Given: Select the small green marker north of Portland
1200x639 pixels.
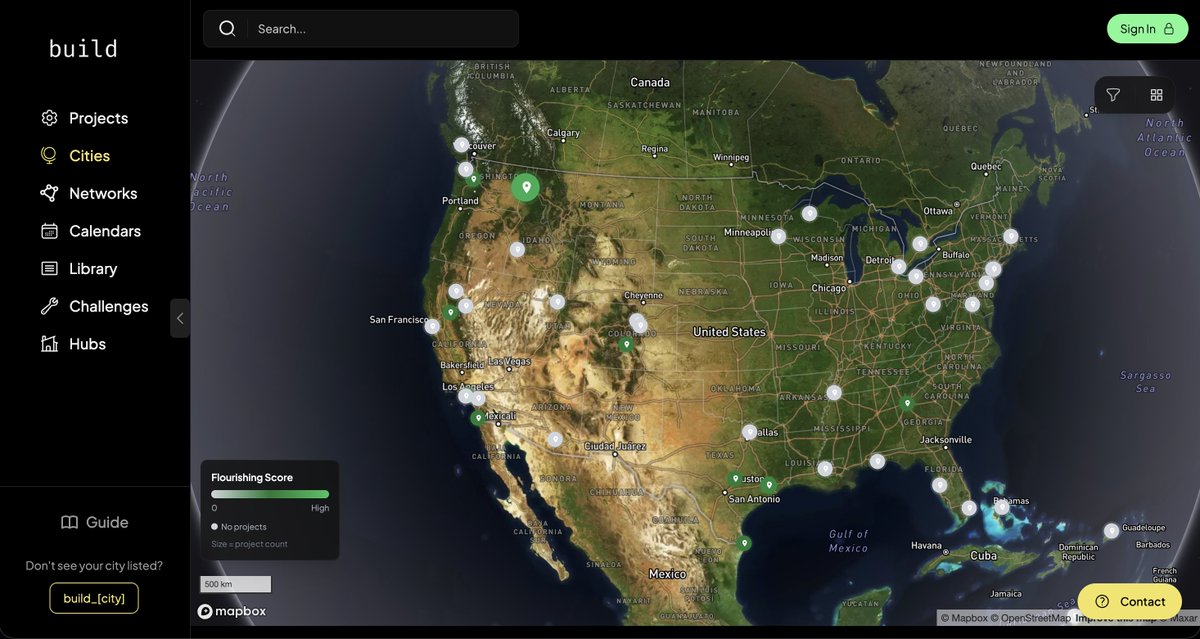Looking at the screenshot, I should click(x=473, y=180).
